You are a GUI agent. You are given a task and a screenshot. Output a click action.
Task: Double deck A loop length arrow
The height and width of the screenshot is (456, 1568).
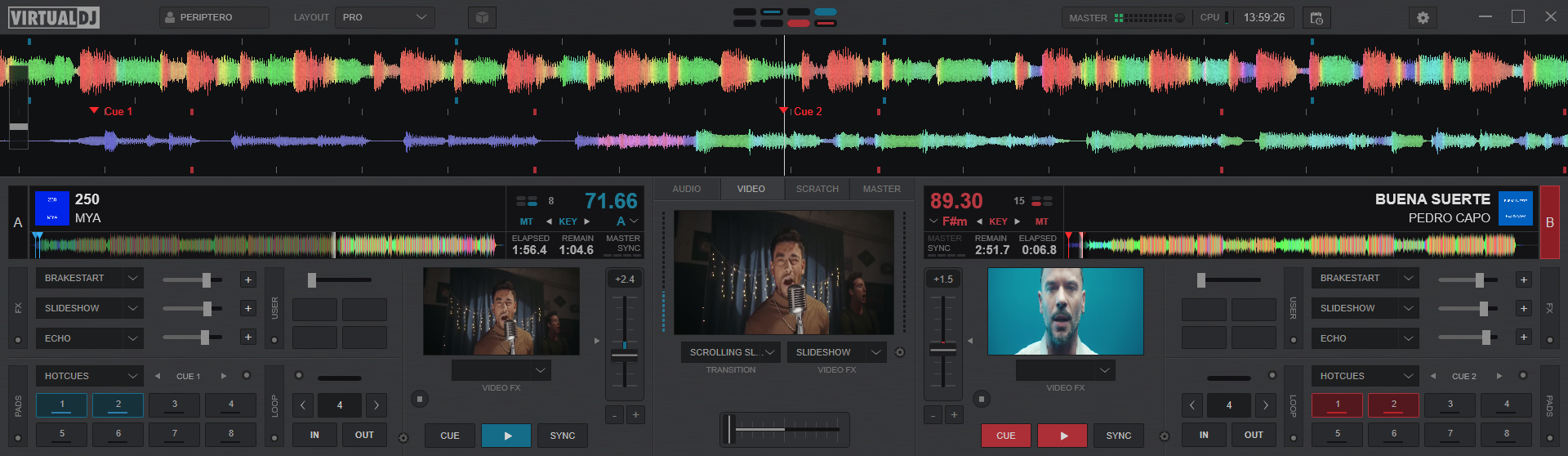[376, 405]
